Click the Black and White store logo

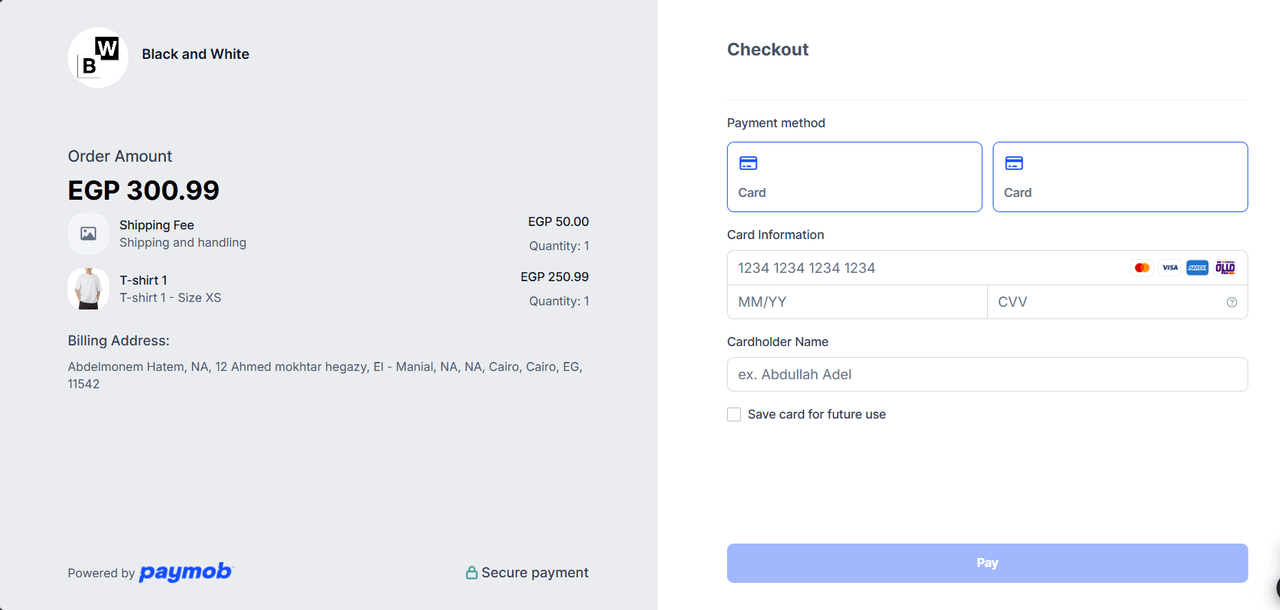[98, 57]
